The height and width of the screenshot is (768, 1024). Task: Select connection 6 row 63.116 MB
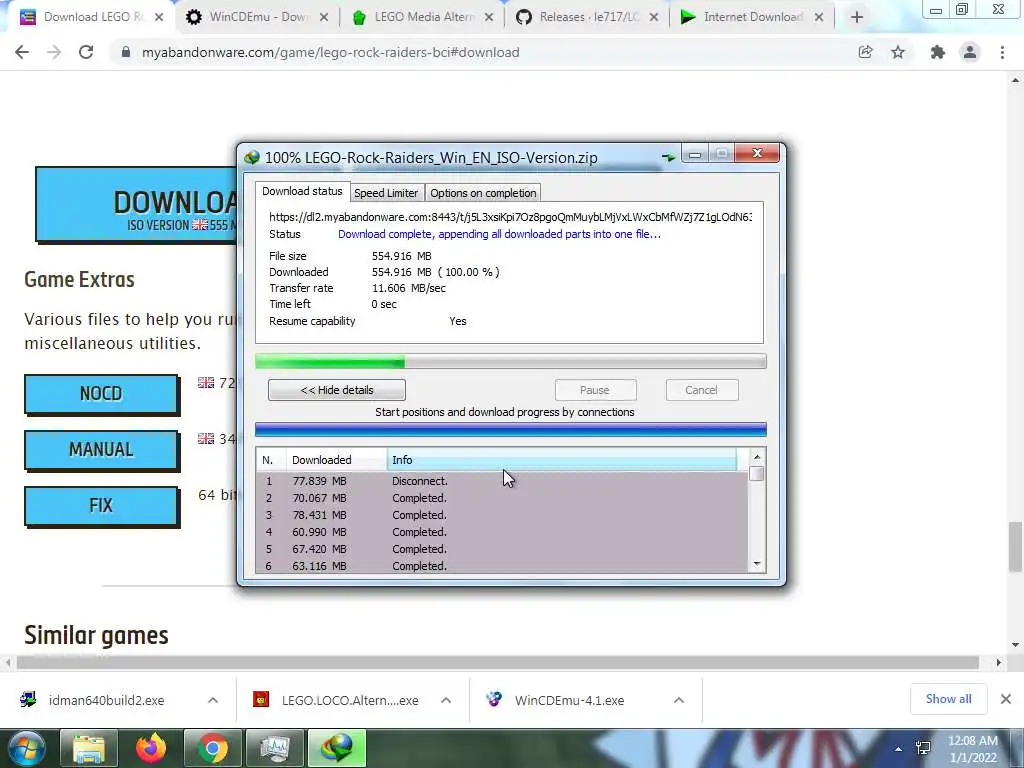click(502, 566)
